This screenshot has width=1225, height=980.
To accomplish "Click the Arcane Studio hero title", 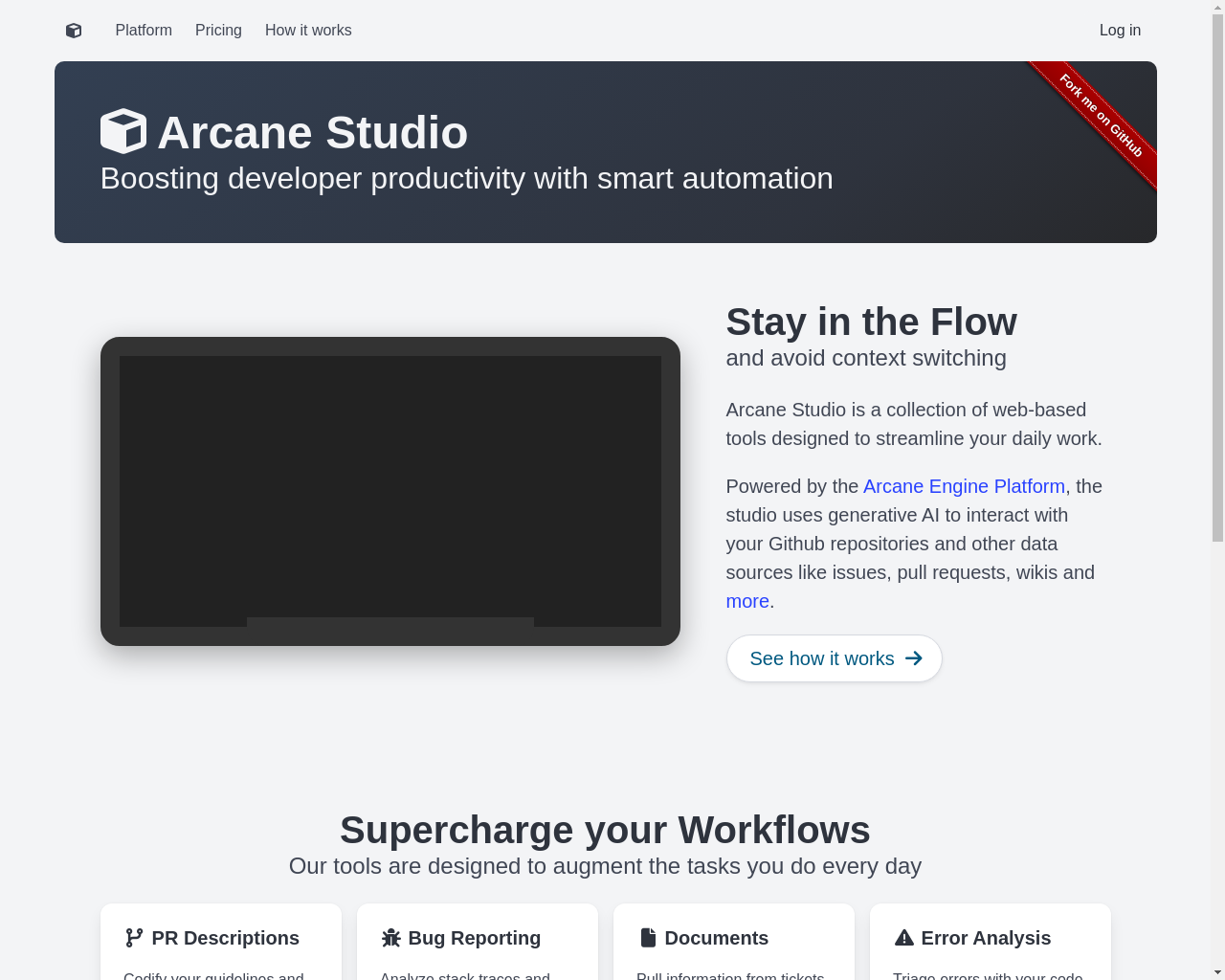I will tap(313, 132).
